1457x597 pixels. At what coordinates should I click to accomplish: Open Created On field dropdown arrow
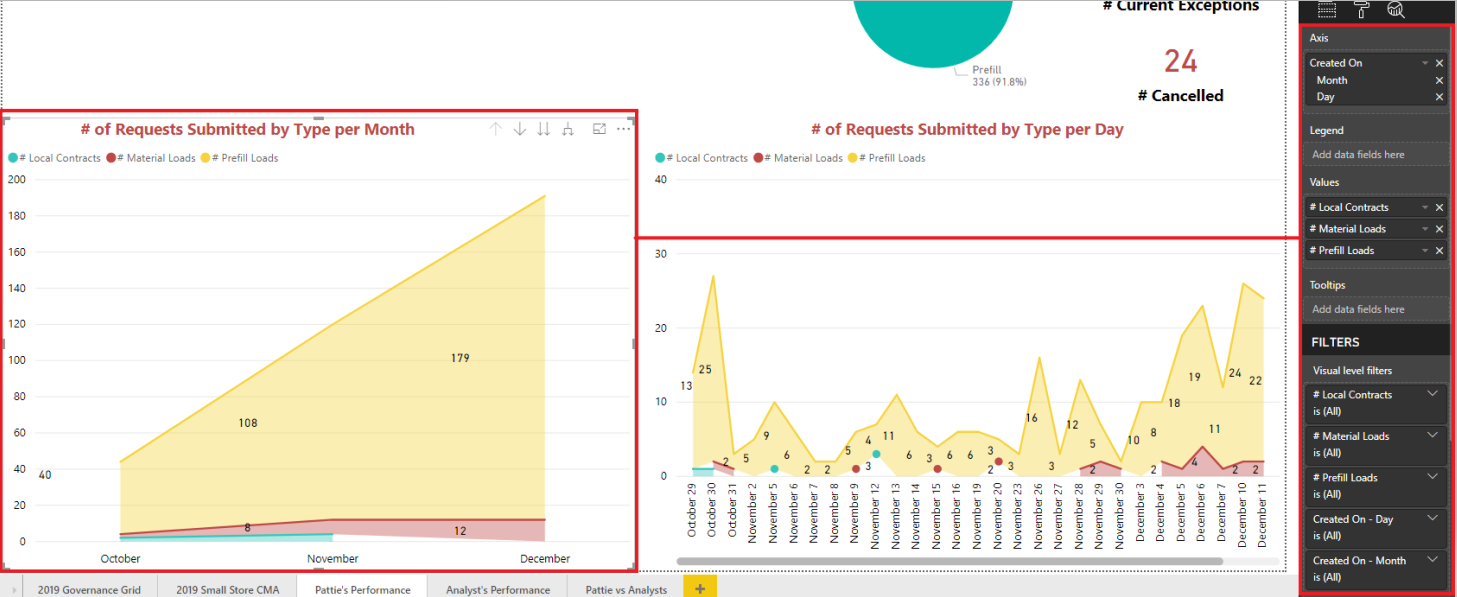click(x=1425, y=63)
